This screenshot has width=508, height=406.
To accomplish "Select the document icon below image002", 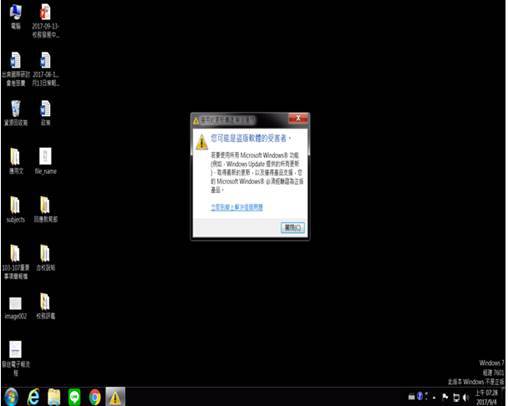I will (15, 358).
